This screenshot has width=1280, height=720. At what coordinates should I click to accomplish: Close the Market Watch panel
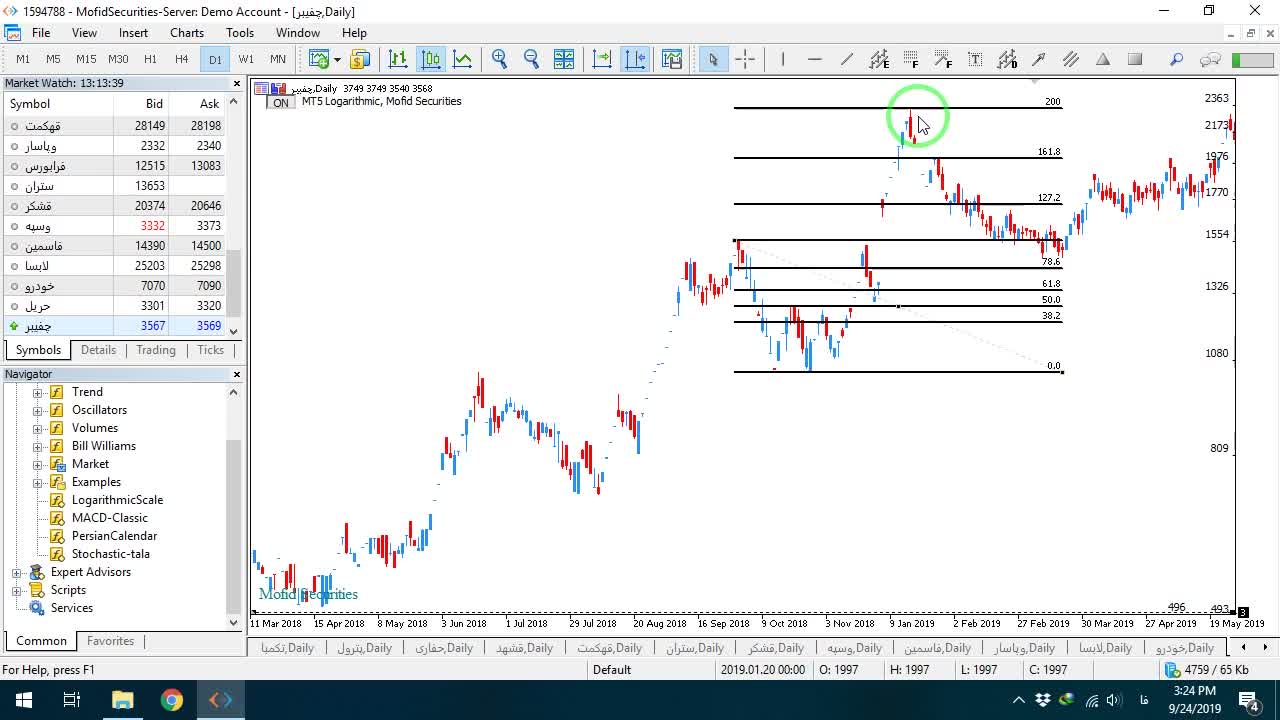click(x=237, y=84)
